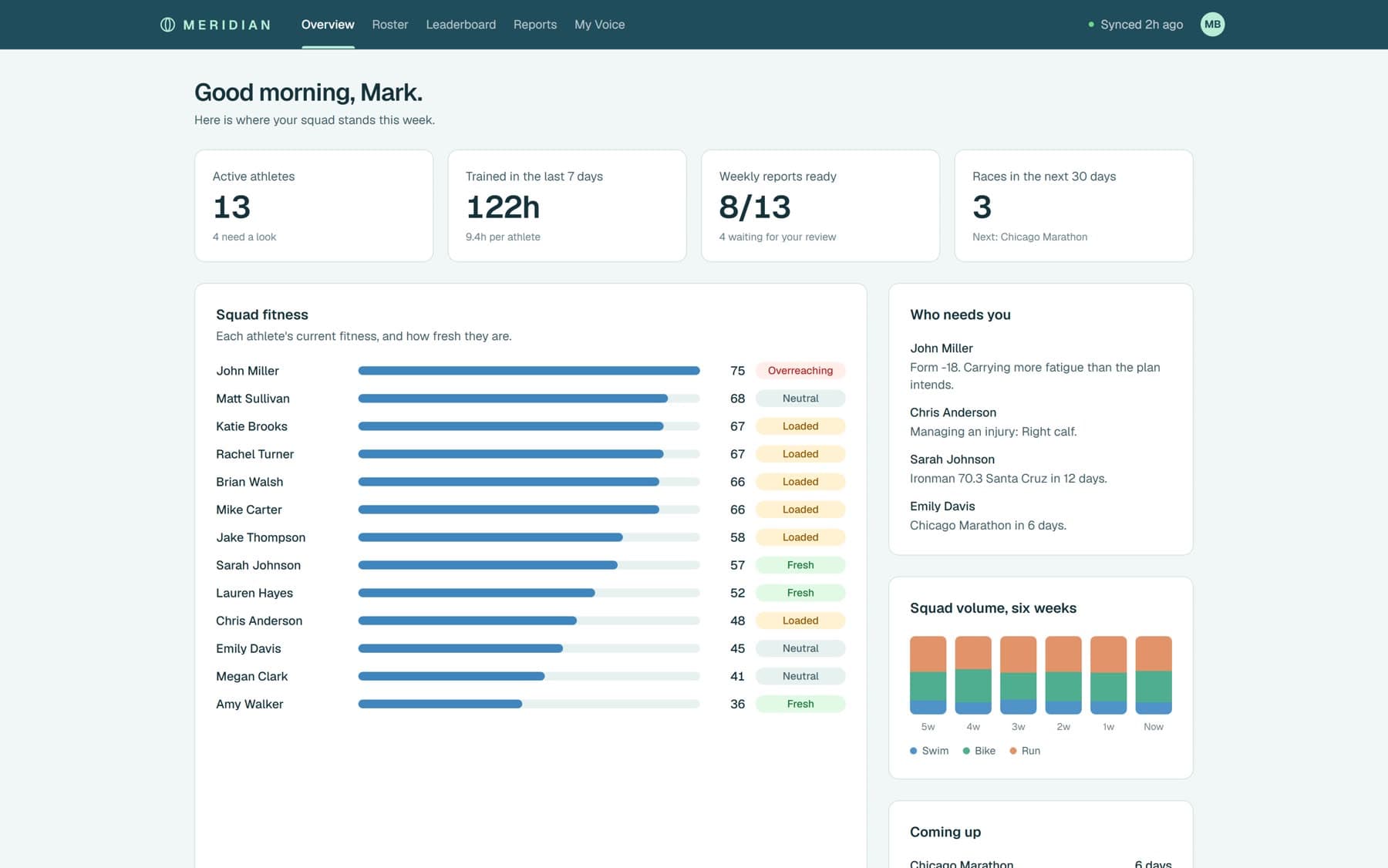Switch to the Overview tab

click(328, 25)
